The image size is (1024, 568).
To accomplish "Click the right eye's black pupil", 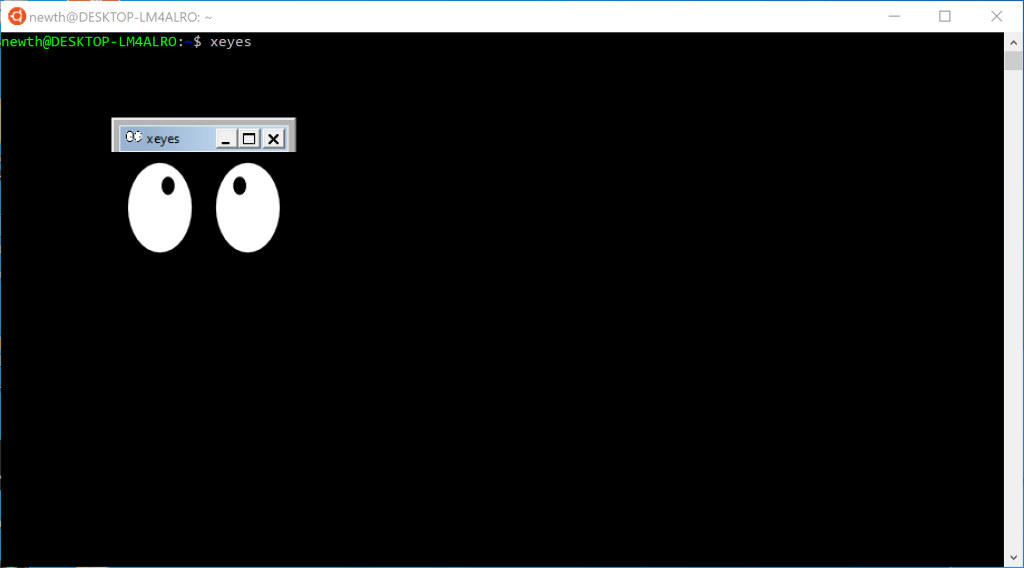I will [239, 185].
